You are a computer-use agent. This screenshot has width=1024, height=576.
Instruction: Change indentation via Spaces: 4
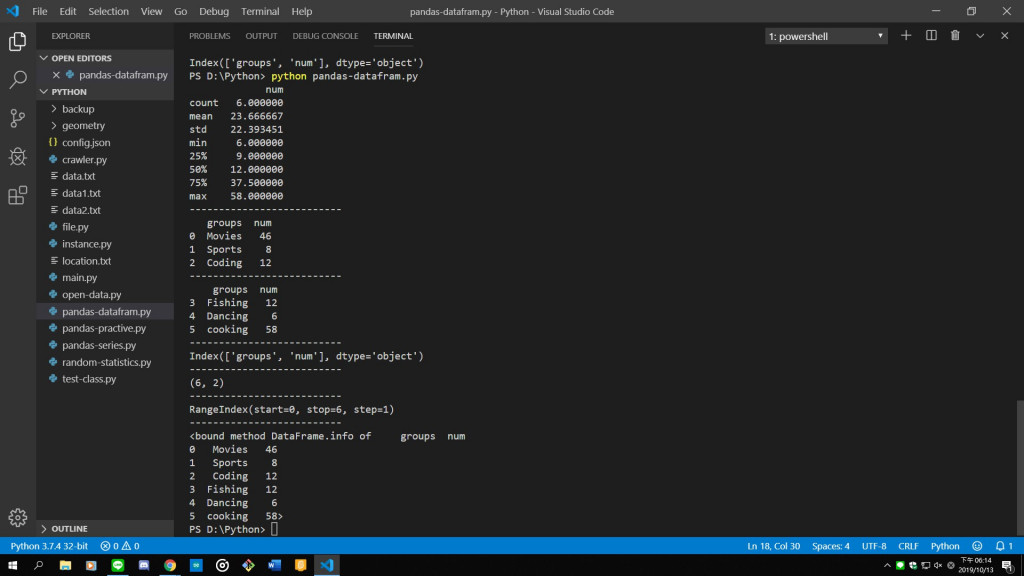[831, 546]
